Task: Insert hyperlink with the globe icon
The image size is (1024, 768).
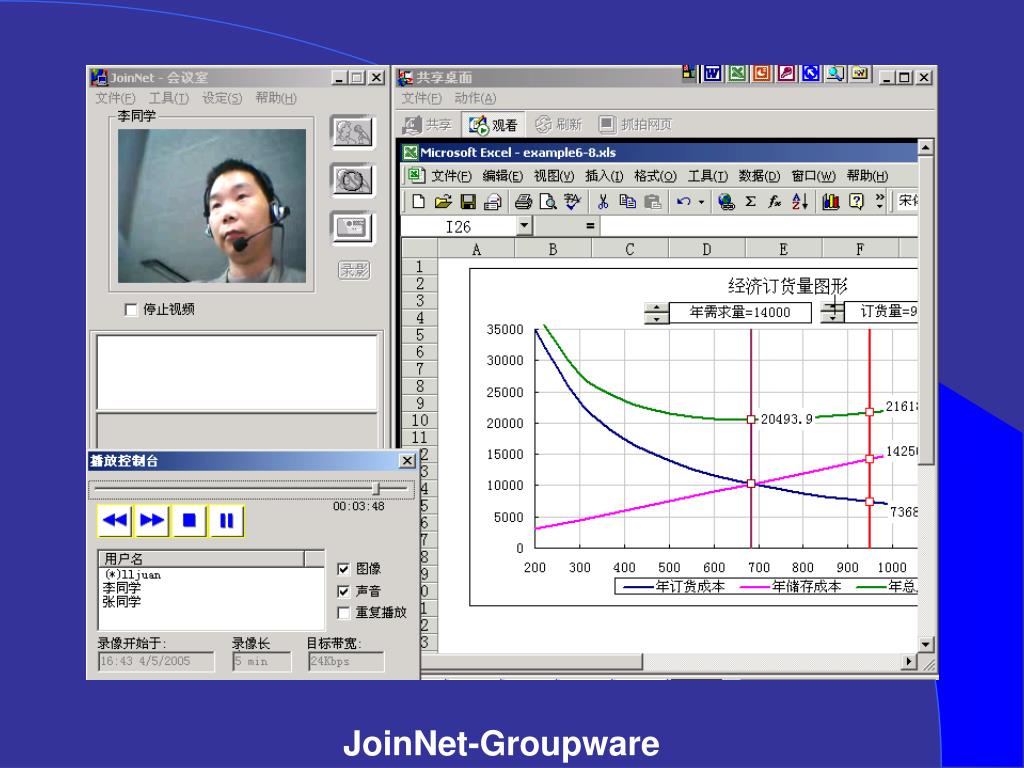Action: point(726,202)
